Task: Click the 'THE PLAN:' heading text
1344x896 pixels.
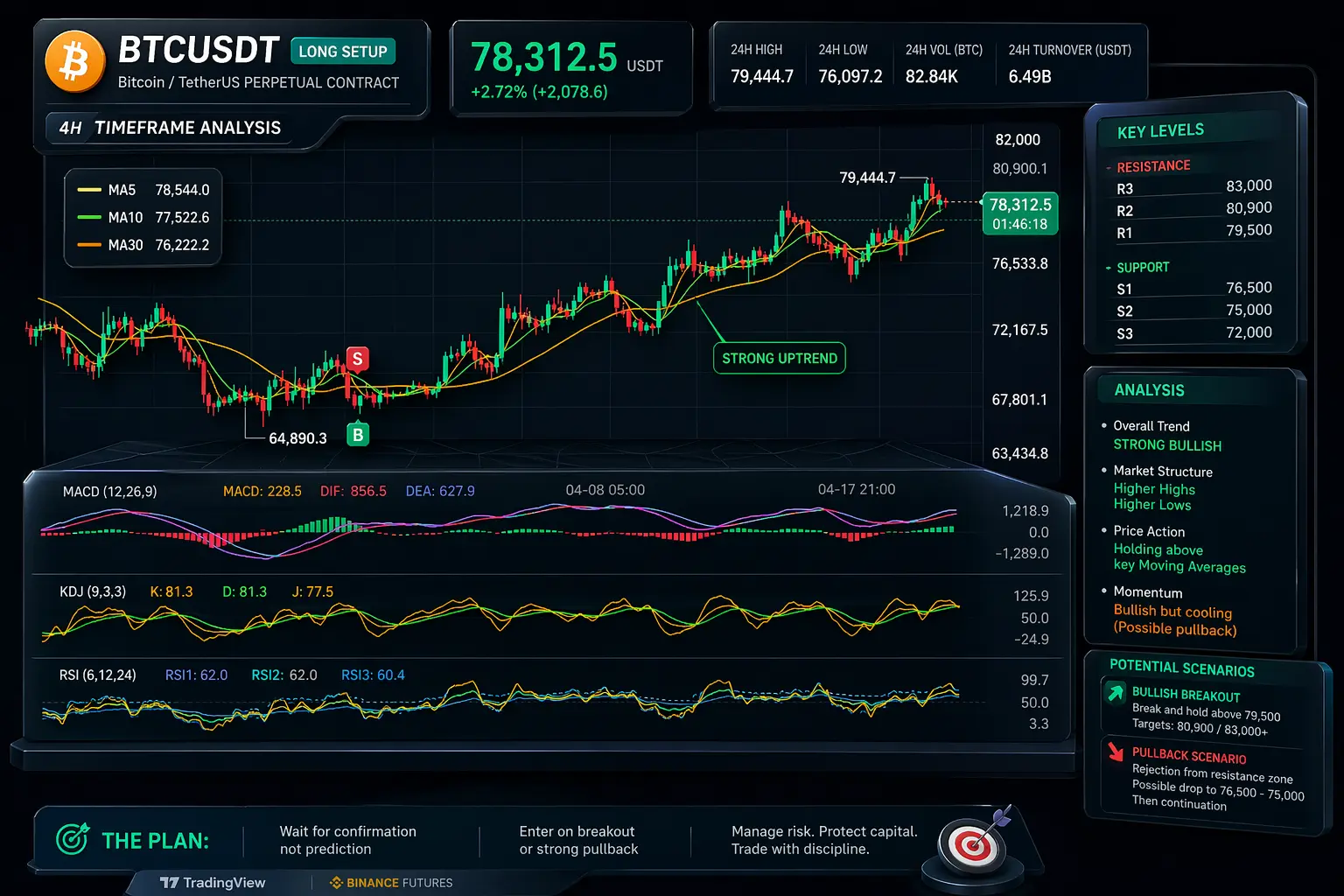Action: click(156, 841)
